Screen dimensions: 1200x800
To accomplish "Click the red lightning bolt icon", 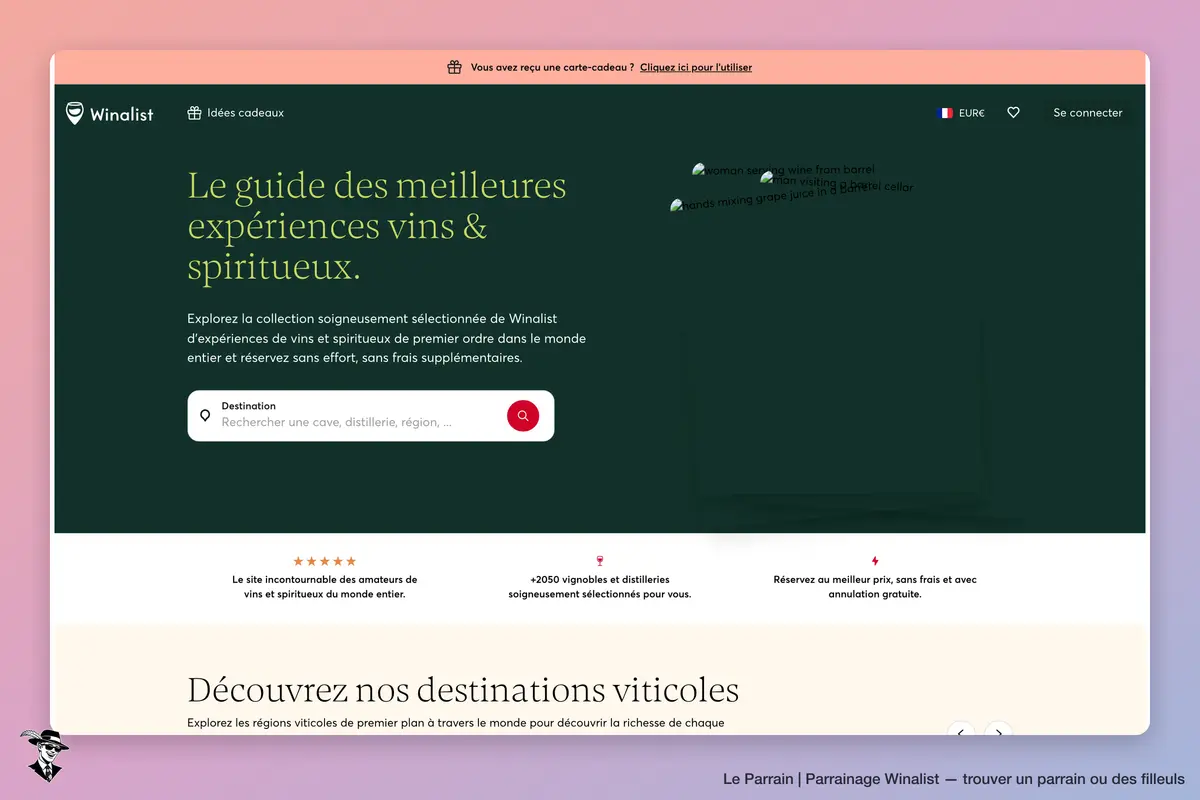I will click(x=875, y=561).
